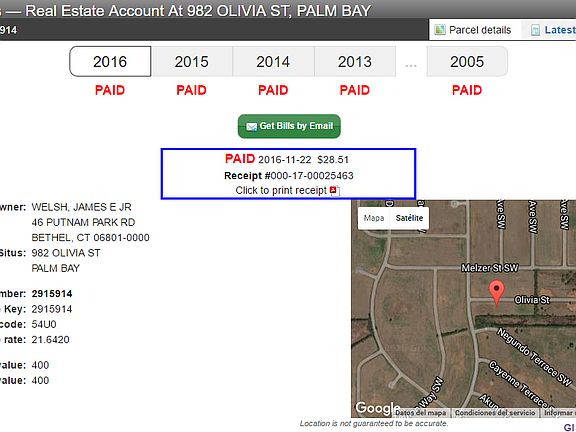Click the red location pin on map

[496, 293]
